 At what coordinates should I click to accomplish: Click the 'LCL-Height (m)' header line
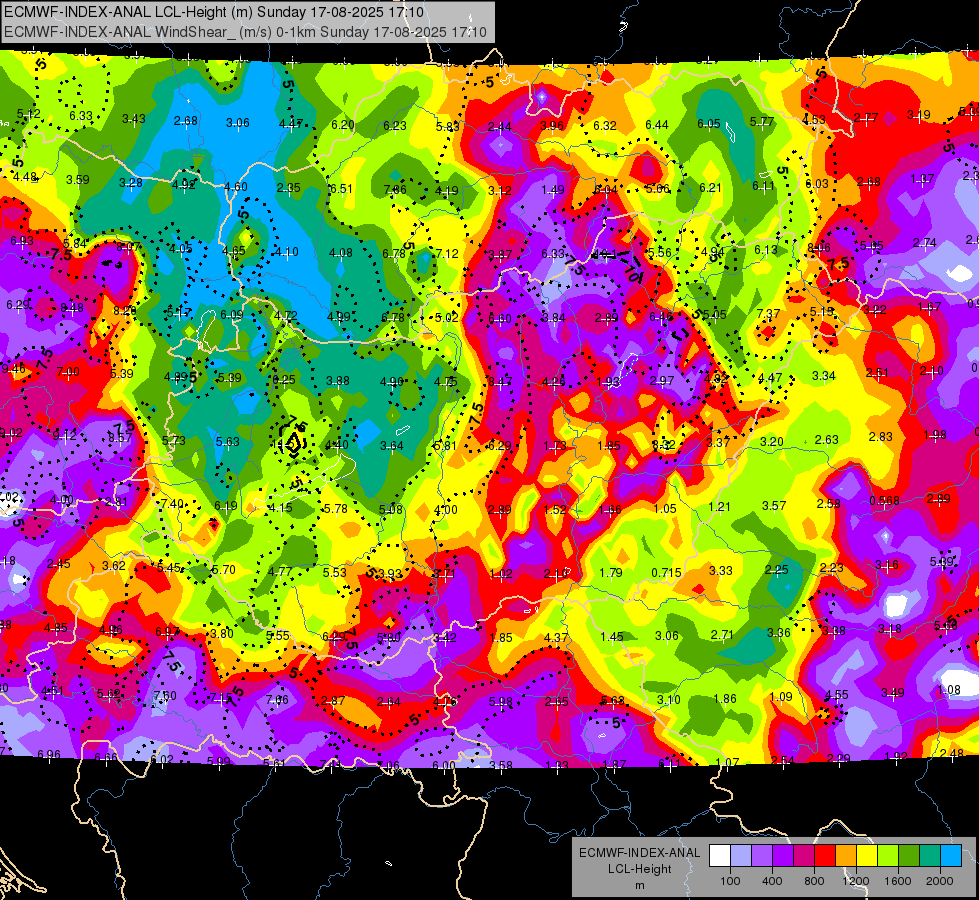coord(214,12)
